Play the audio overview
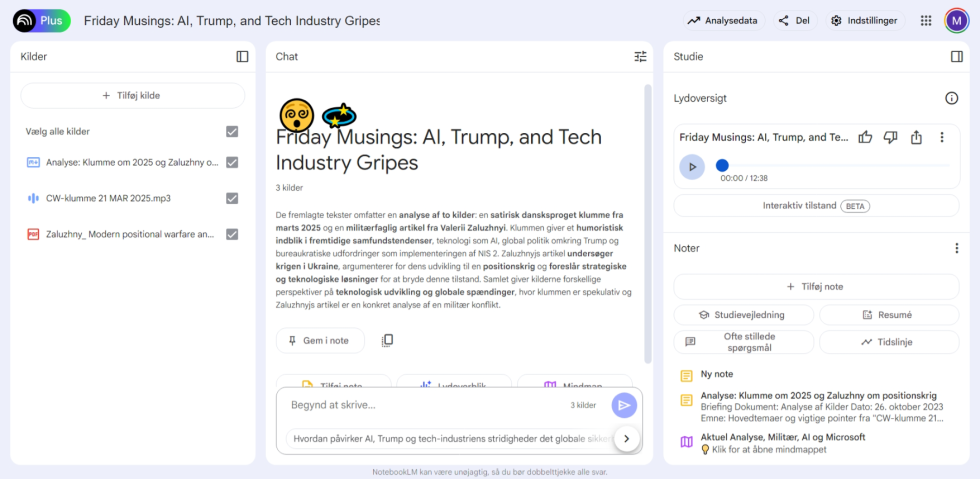The image size is (980, 479). 692,166
